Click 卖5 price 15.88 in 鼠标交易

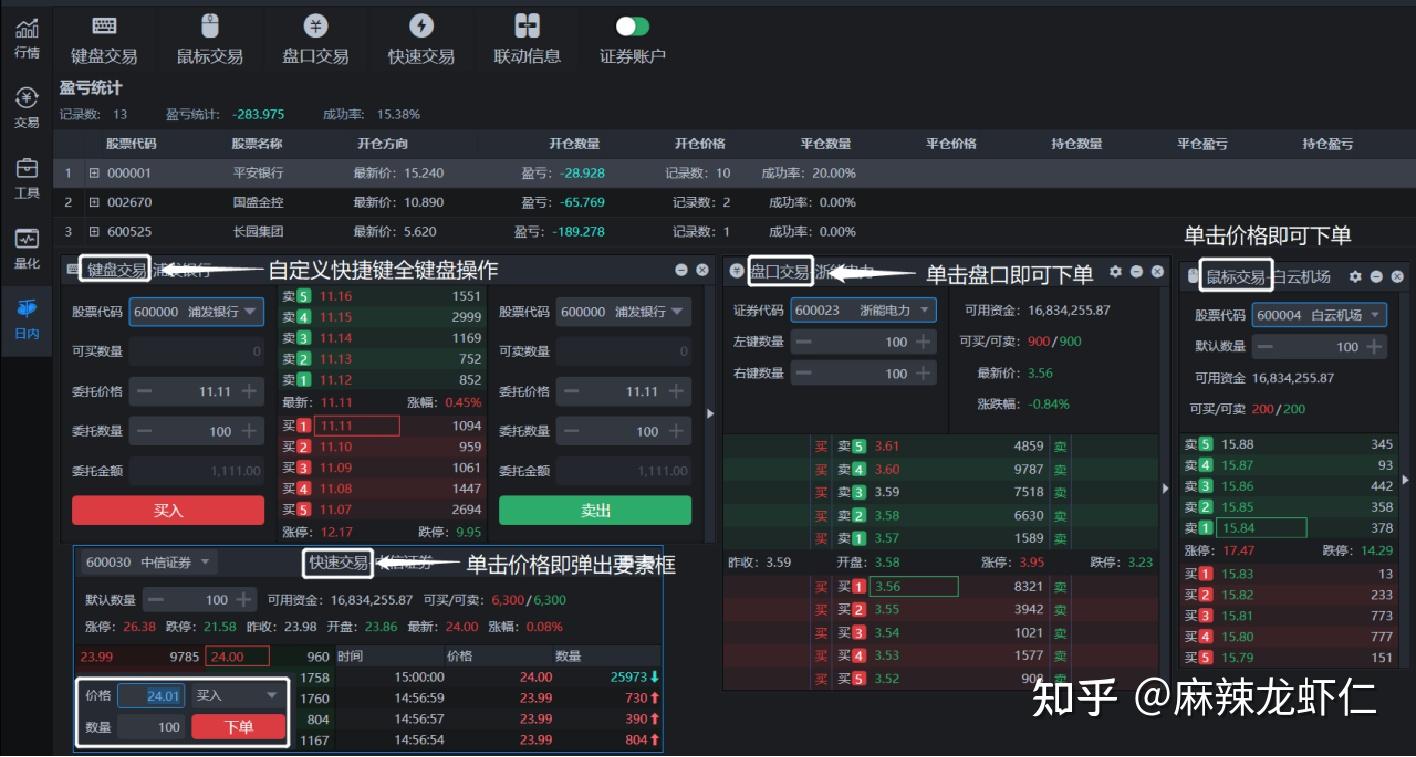click(1237, 444)
